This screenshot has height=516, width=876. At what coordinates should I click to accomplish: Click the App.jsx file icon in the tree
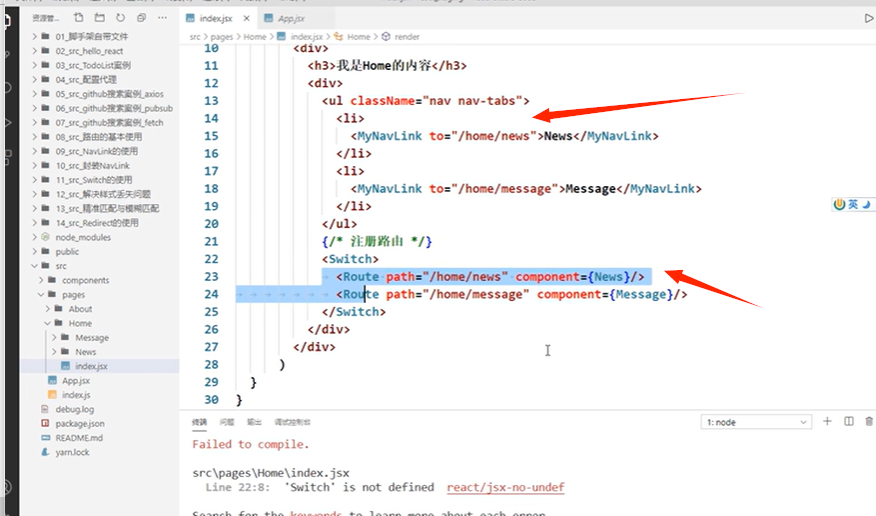(53, 380)
